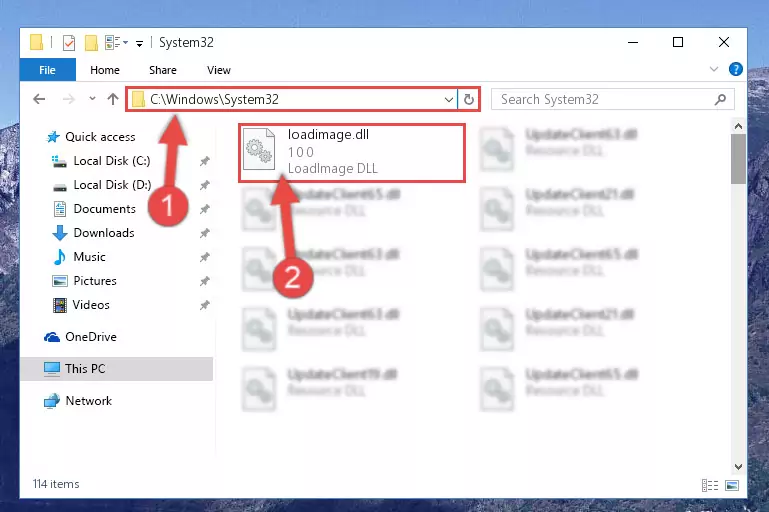This screenshot has width=769, height=512.
Task: Select the loadimage.dll file name
Action: click(328, 135)
